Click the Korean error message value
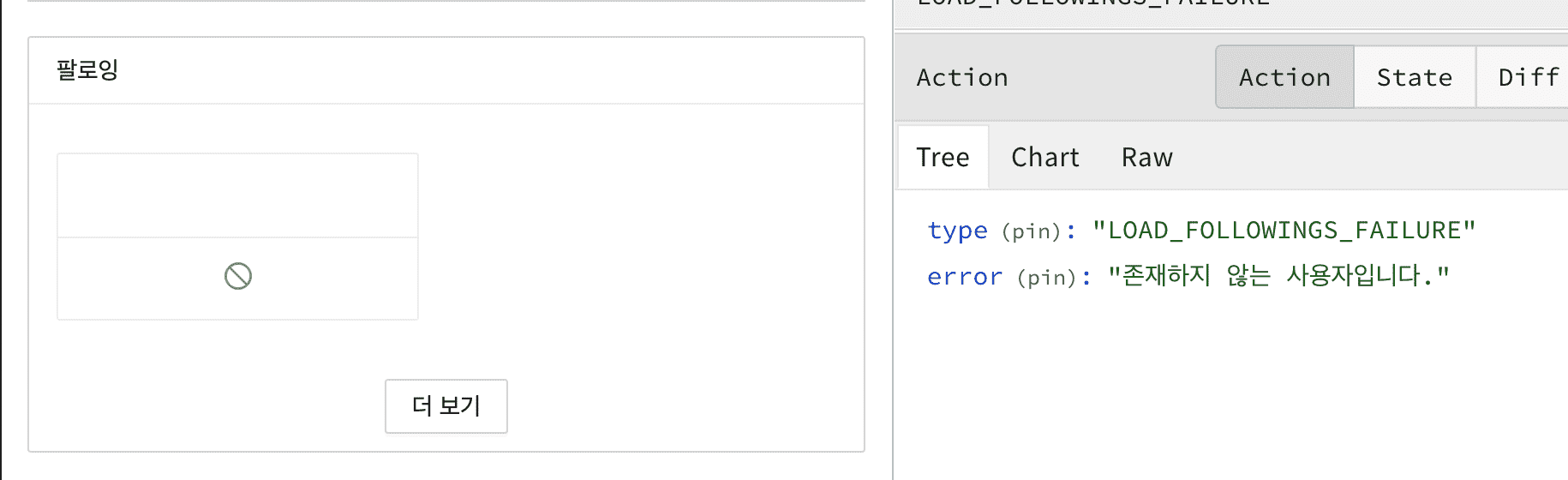 (x=1278, y=276)
